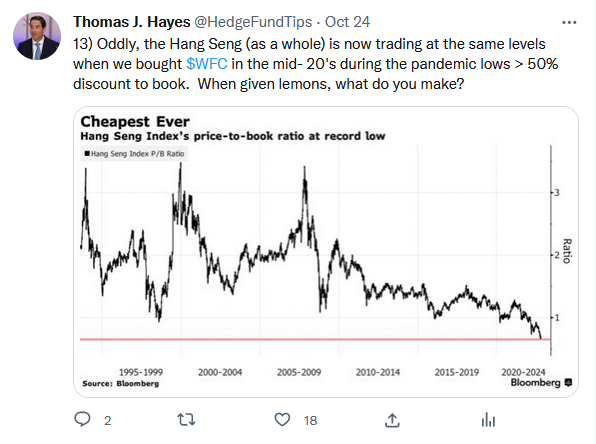
Task: Open Thomas J. Hayes profile picture
Action: [37, 36]
